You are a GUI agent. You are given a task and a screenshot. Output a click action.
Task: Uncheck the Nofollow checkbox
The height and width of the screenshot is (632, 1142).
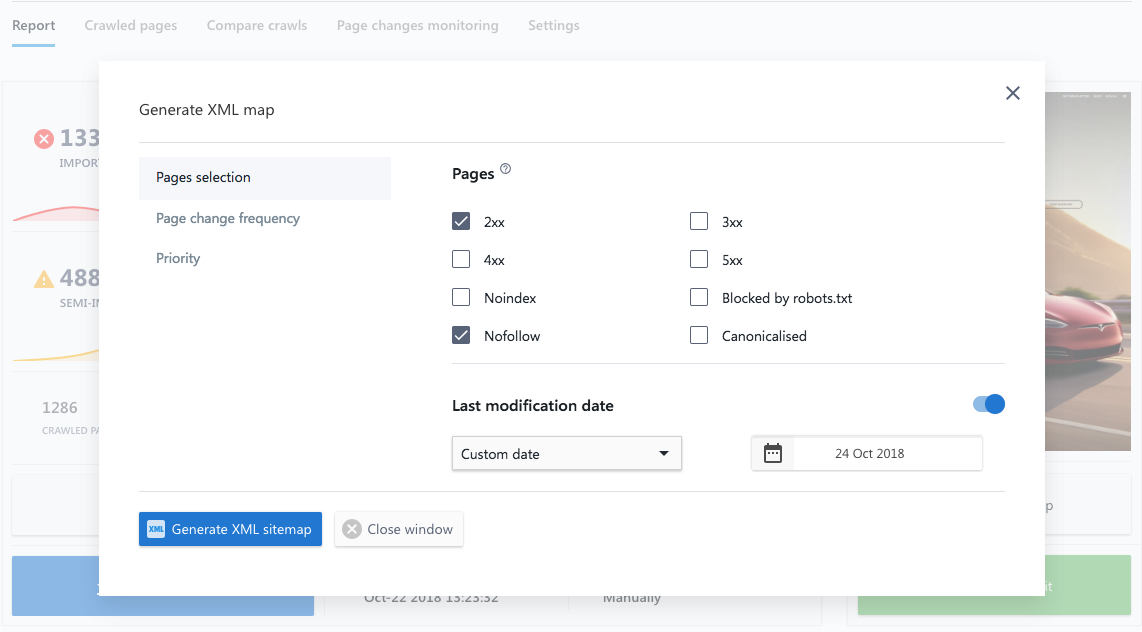461,336
